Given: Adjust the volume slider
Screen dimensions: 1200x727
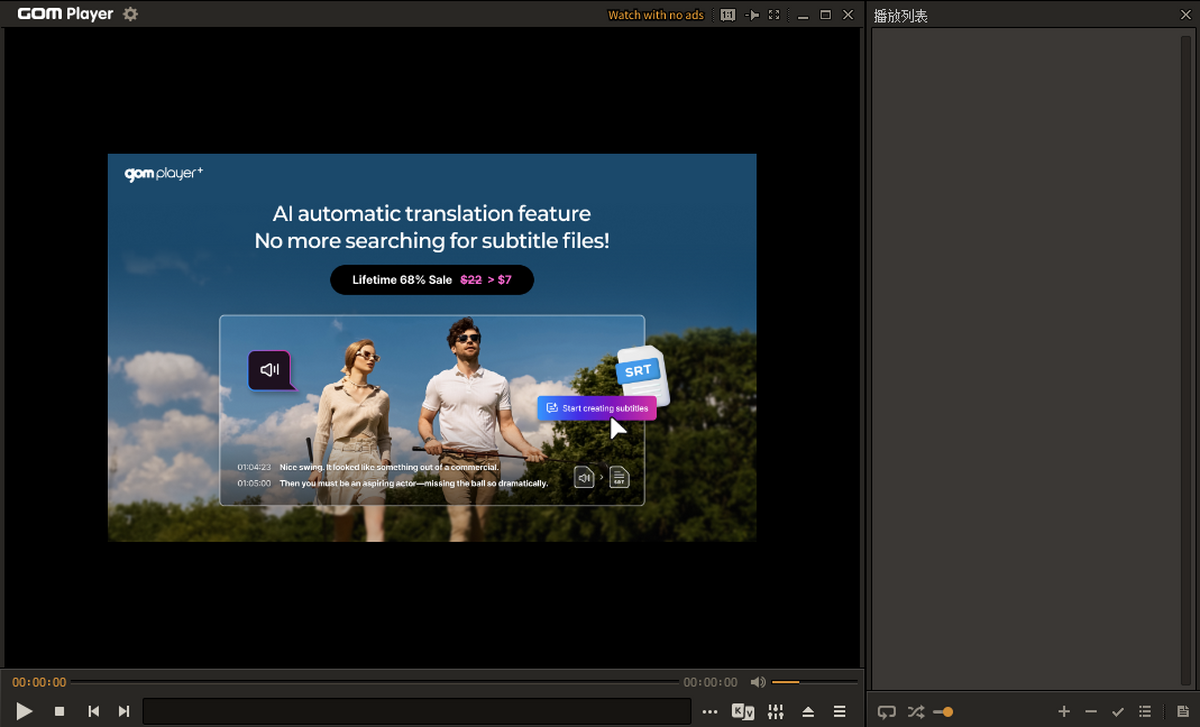Looking at the screenshot, I should click(x=813, y=682).
